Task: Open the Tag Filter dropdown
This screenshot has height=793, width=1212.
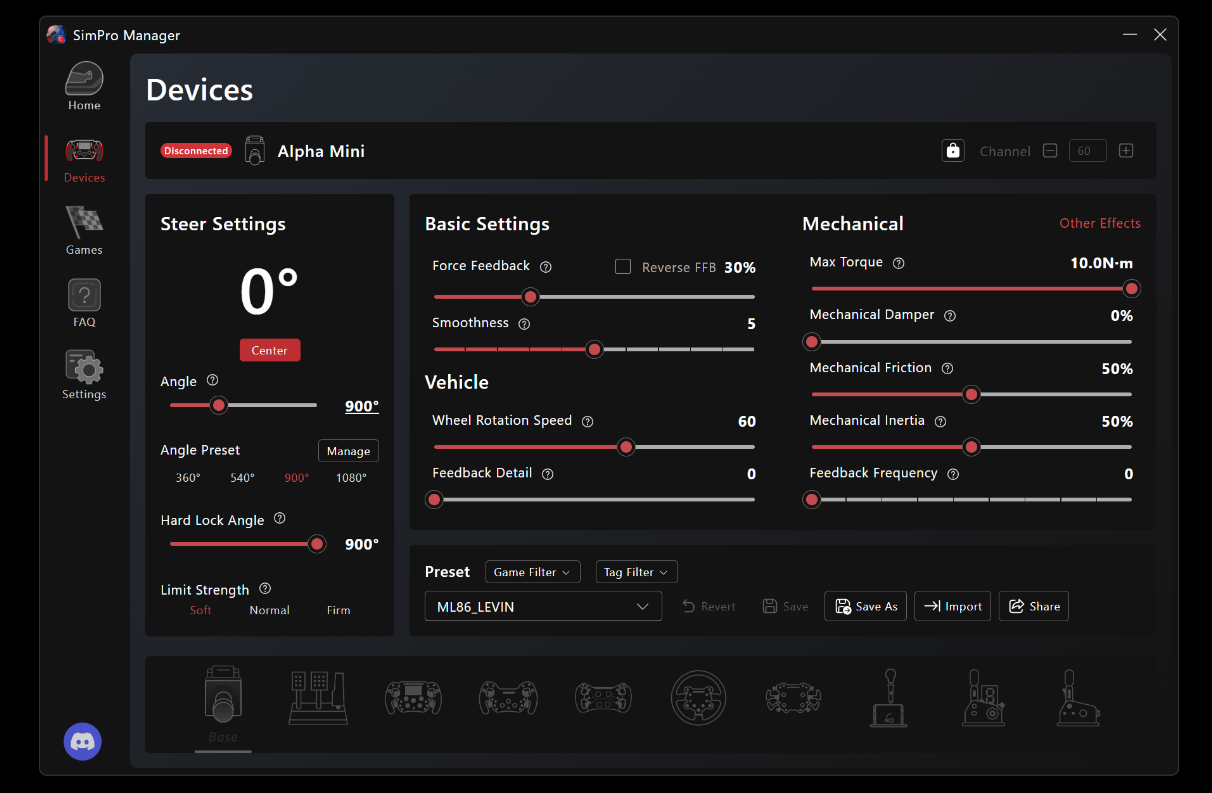Action: point(637,572)
